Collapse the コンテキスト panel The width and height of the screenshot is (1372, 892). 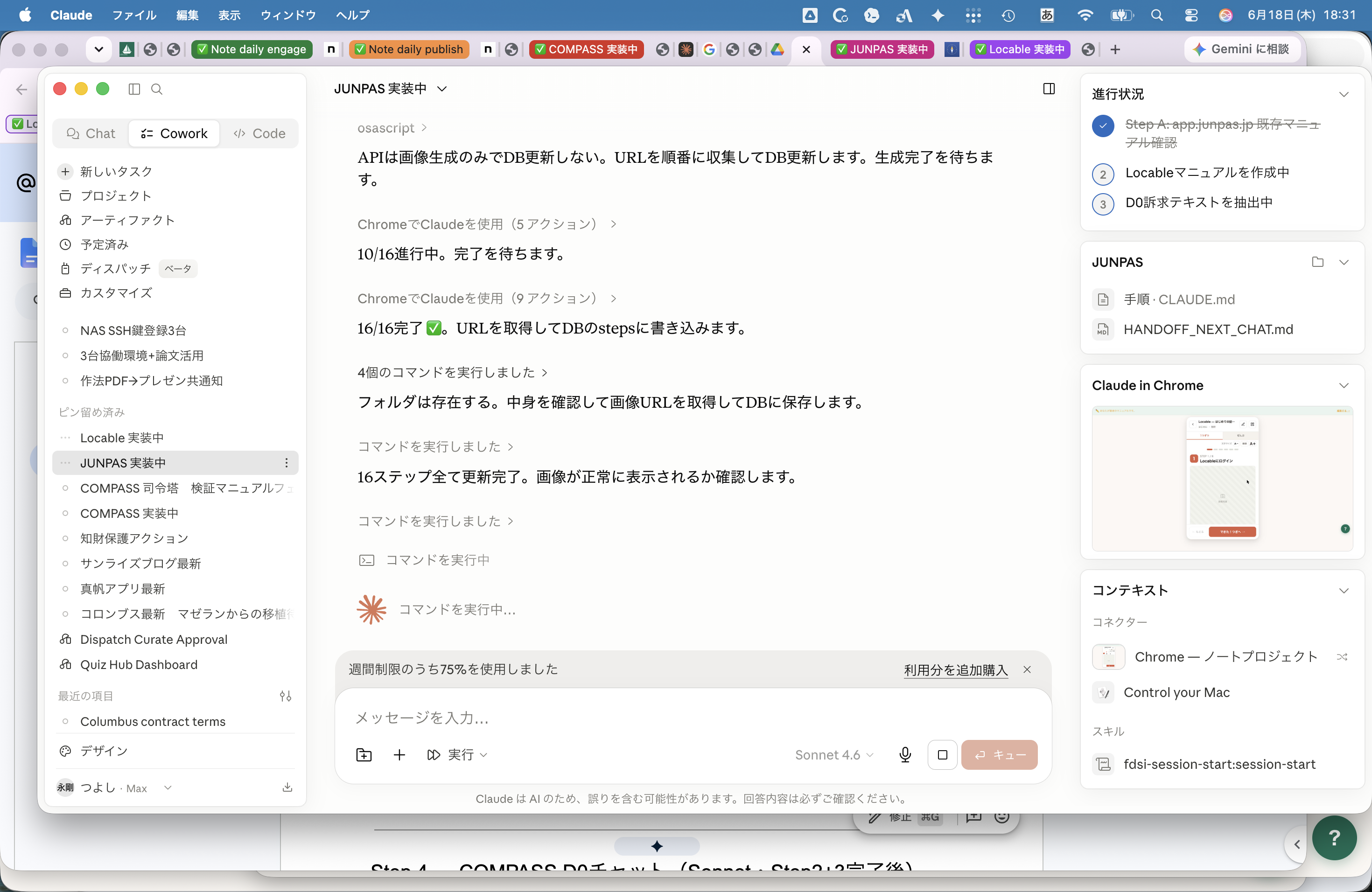coord(1343,591)
